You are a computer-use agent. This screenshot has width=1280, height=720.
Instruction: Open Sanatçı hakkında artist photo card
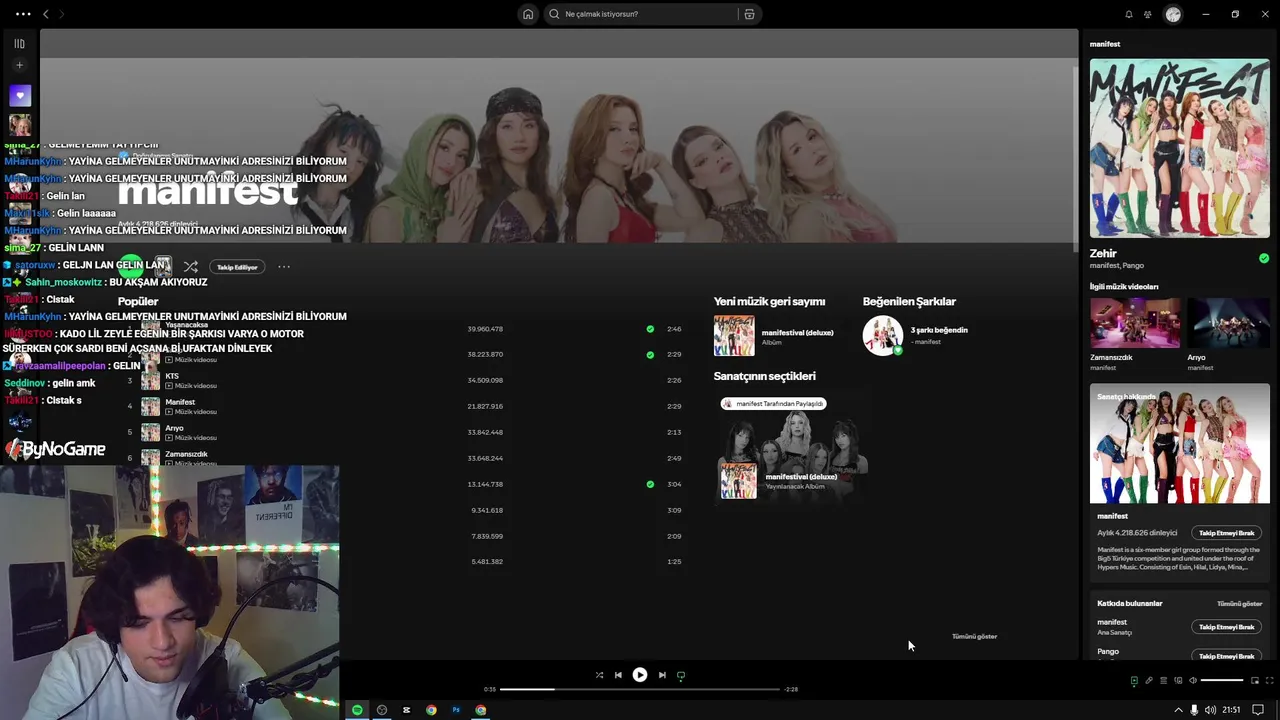point(1180,444)
